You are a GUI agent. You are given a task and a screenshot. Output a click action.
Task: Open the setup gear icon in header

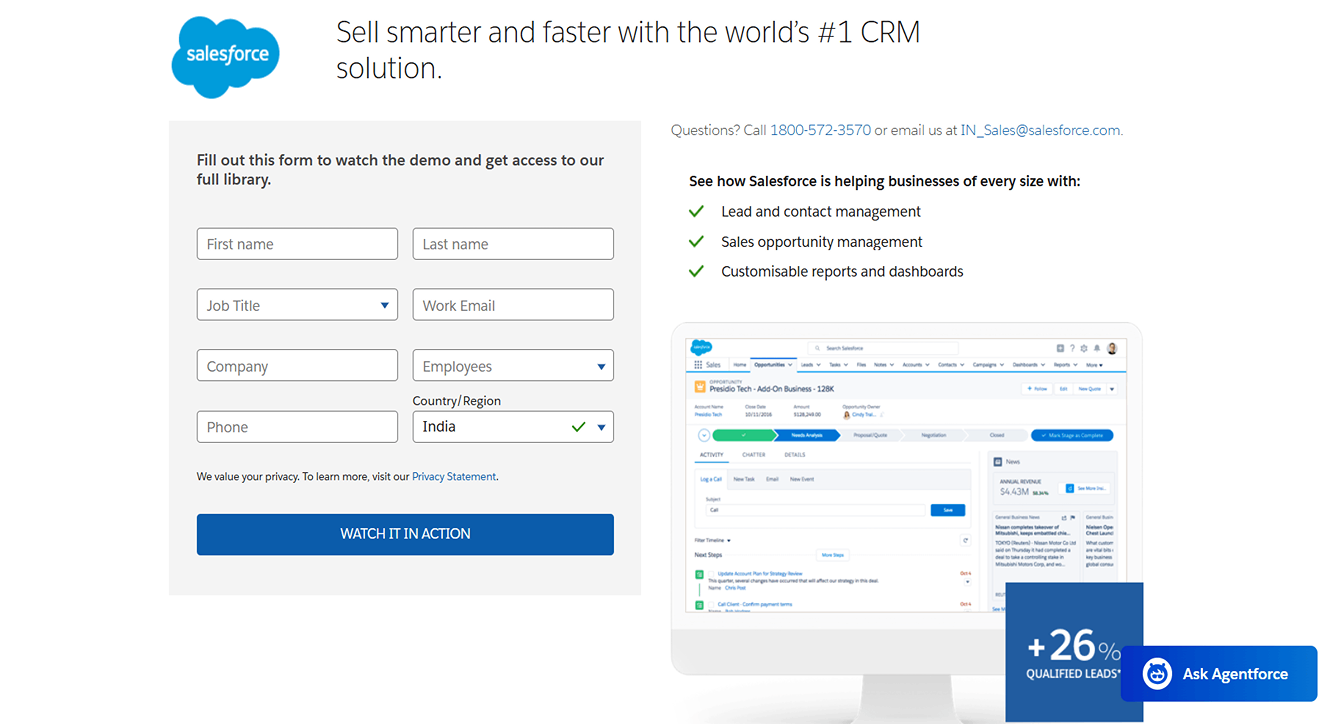tap(1083, 349)
